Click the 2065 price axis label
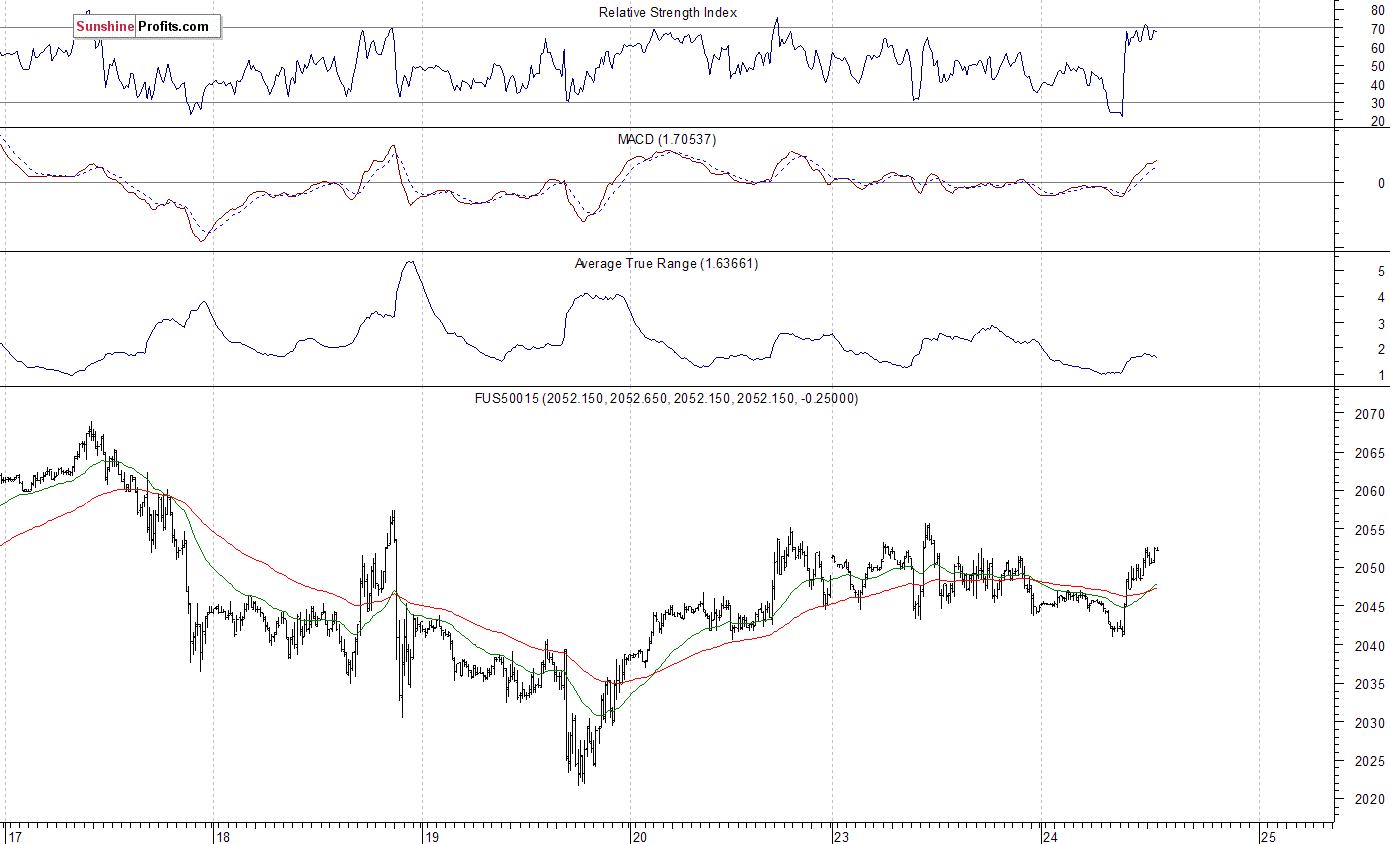 (1369, 453)
